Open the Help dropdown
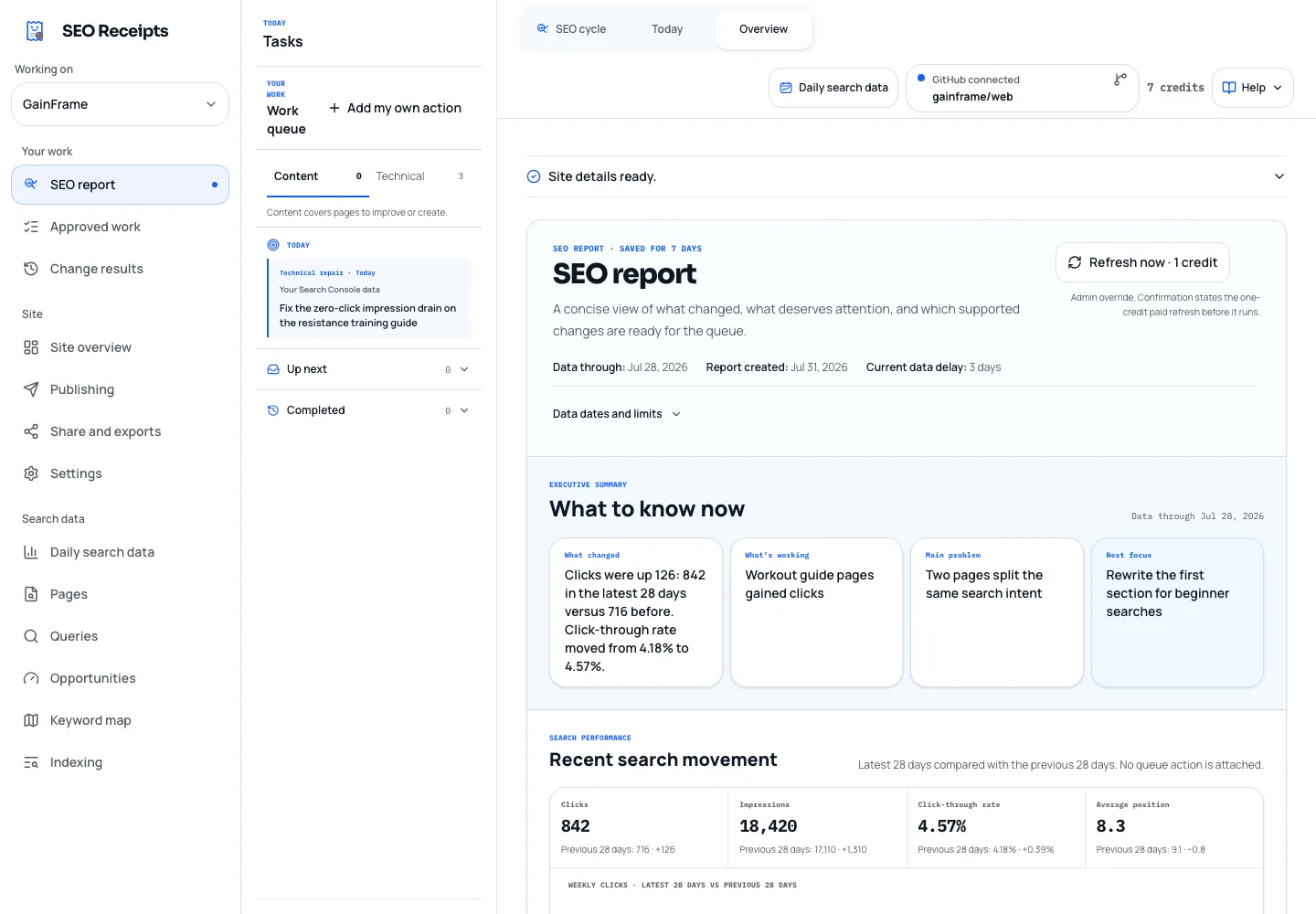 click(1252, 88)
